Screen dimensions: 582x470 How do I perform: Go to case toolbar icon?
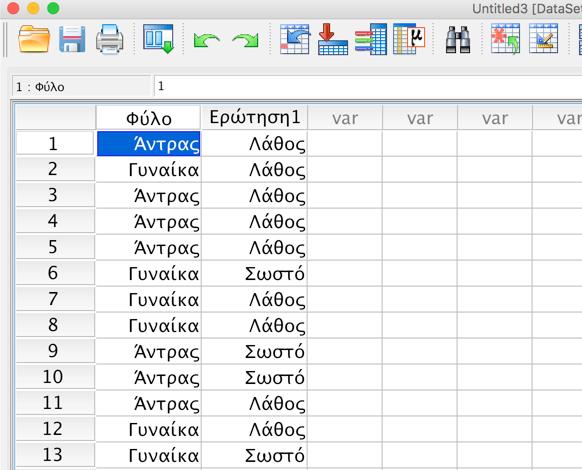click(x=295, y=39)
